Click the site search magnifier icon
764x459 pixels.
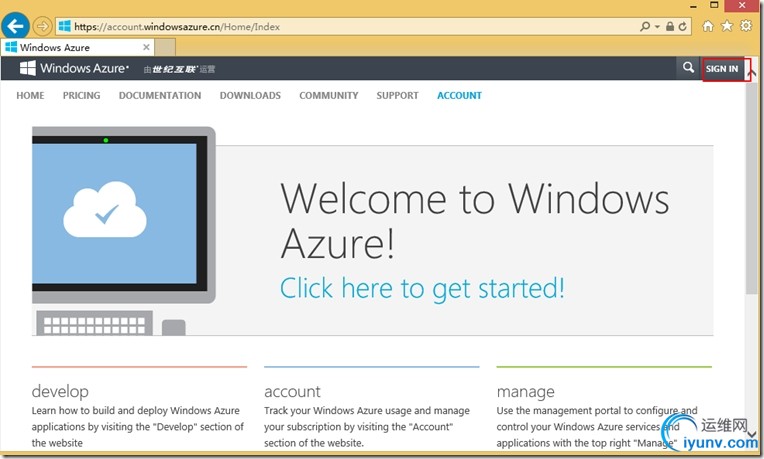point(688,68)
